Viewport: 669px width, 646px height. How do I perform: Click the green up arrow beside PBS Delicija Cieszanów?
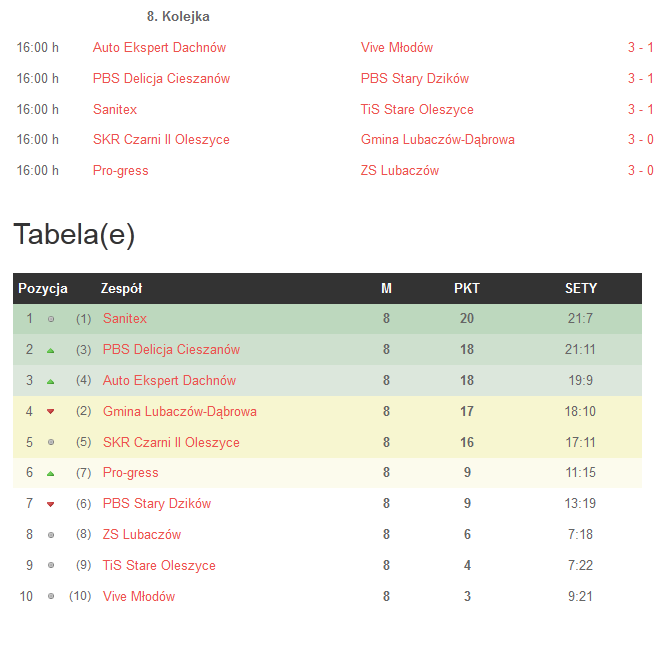[51, 350]
